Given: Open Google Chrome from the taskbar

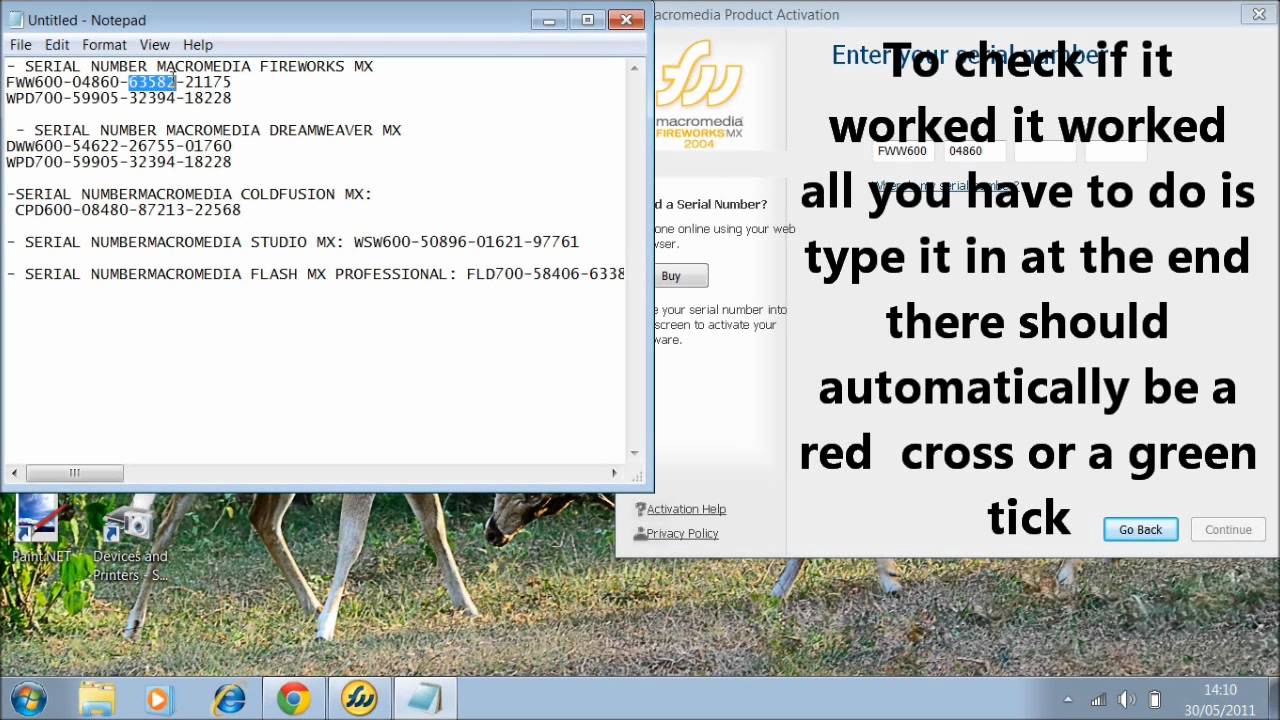Looking at the screenshot, I should pyautogui.click(x=293, y=698).
